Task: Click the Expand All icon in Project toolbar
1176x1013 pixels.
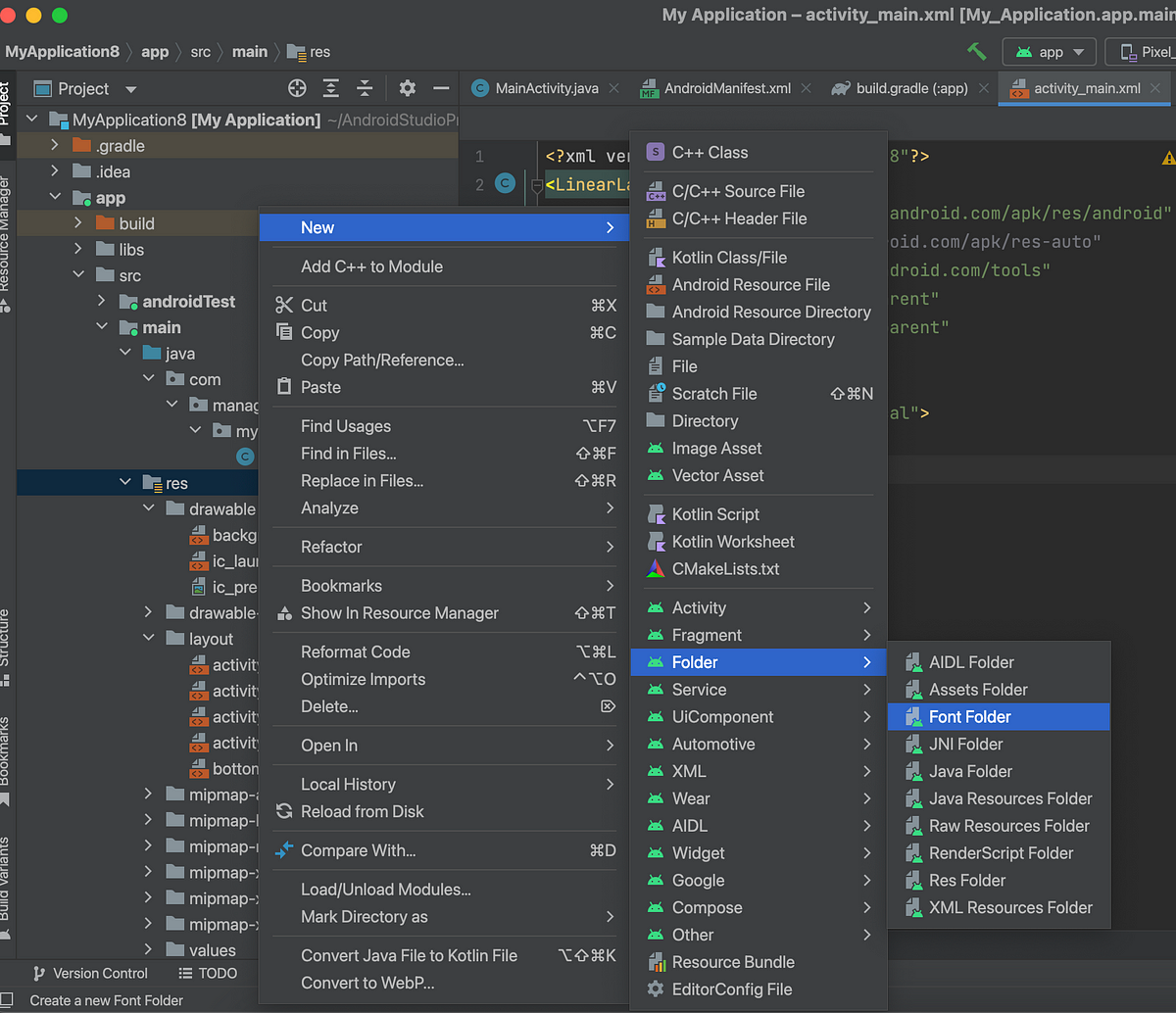Action: 331,88
